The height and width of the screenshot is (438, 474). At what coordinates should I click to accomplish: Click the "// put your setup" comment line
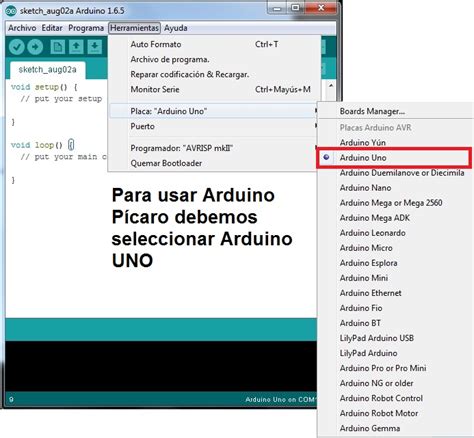[61, 99]
